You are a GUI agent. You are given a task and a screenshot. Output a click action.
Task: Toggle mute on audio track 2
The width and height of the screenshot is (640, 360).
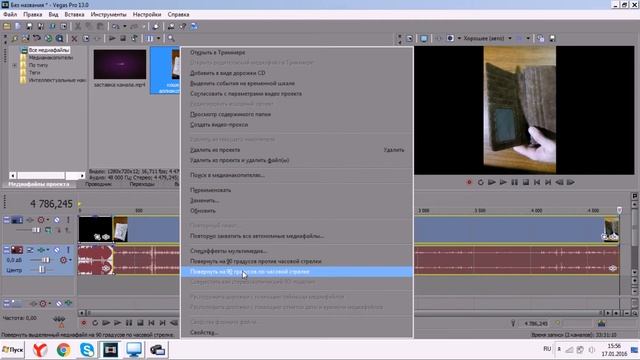(57, 250)
